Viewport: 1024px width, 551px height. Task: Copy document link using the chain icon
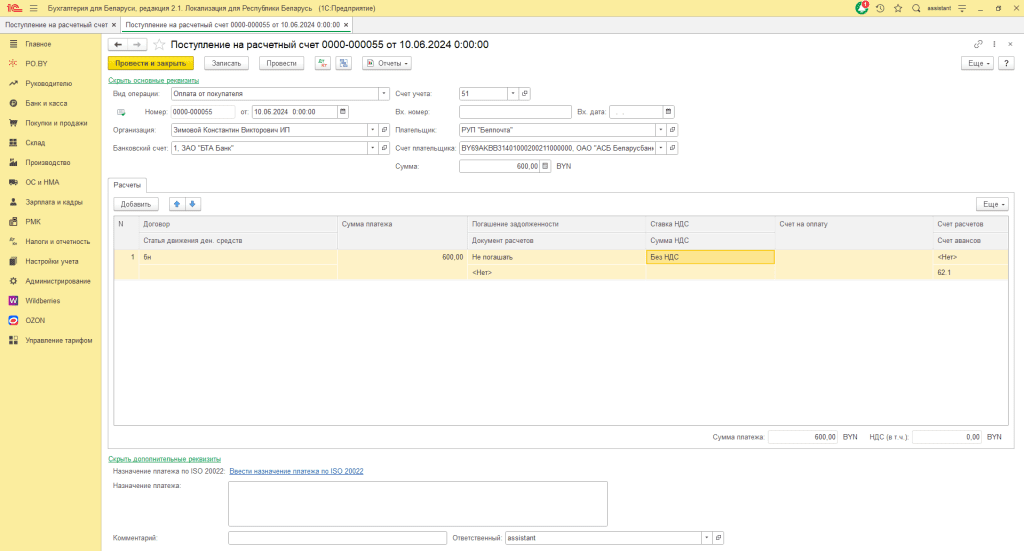pyautogui.click(x=978, y=45)
